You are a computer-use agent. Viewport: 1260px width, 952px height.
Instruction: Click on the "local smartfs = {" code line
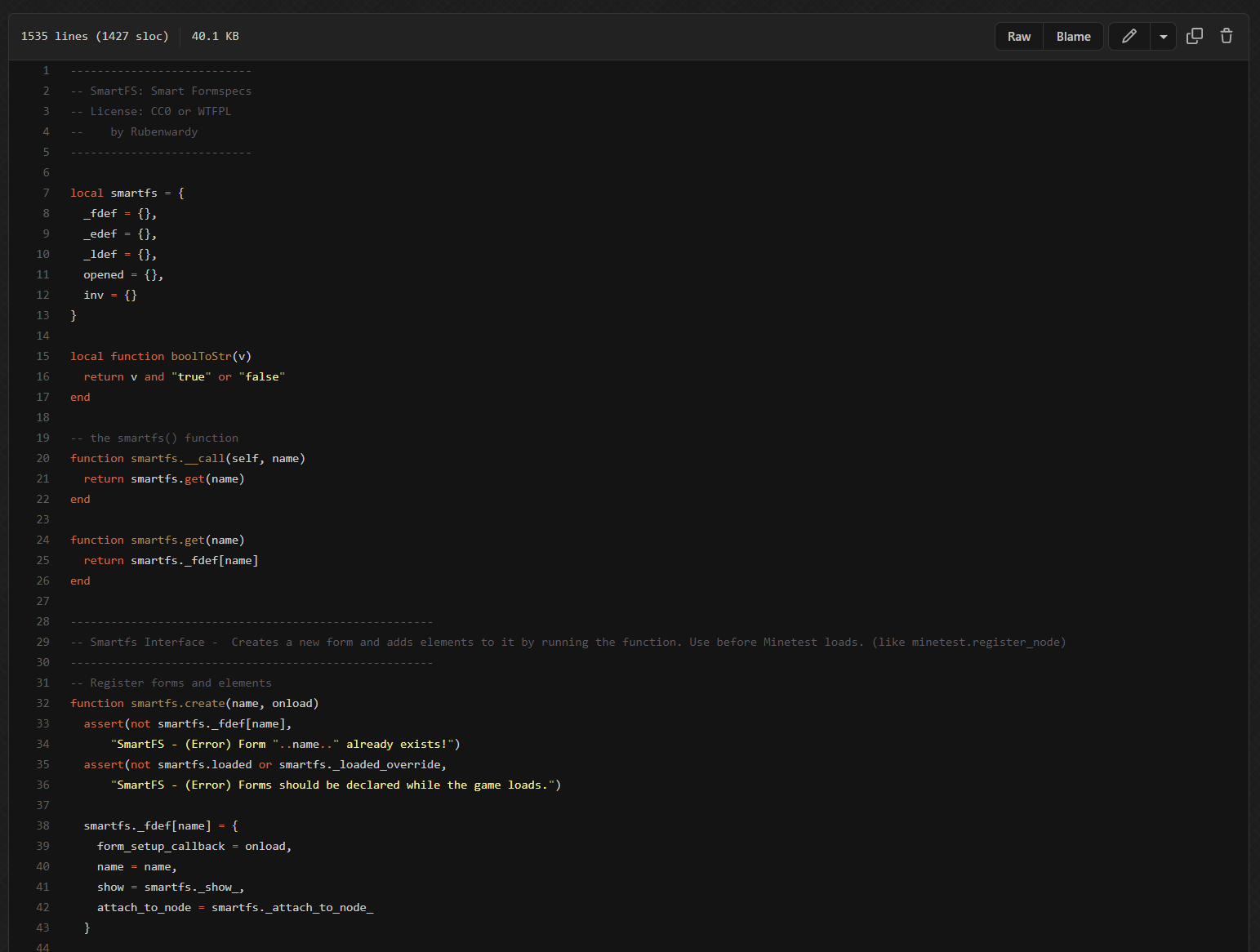click(127, 194)
